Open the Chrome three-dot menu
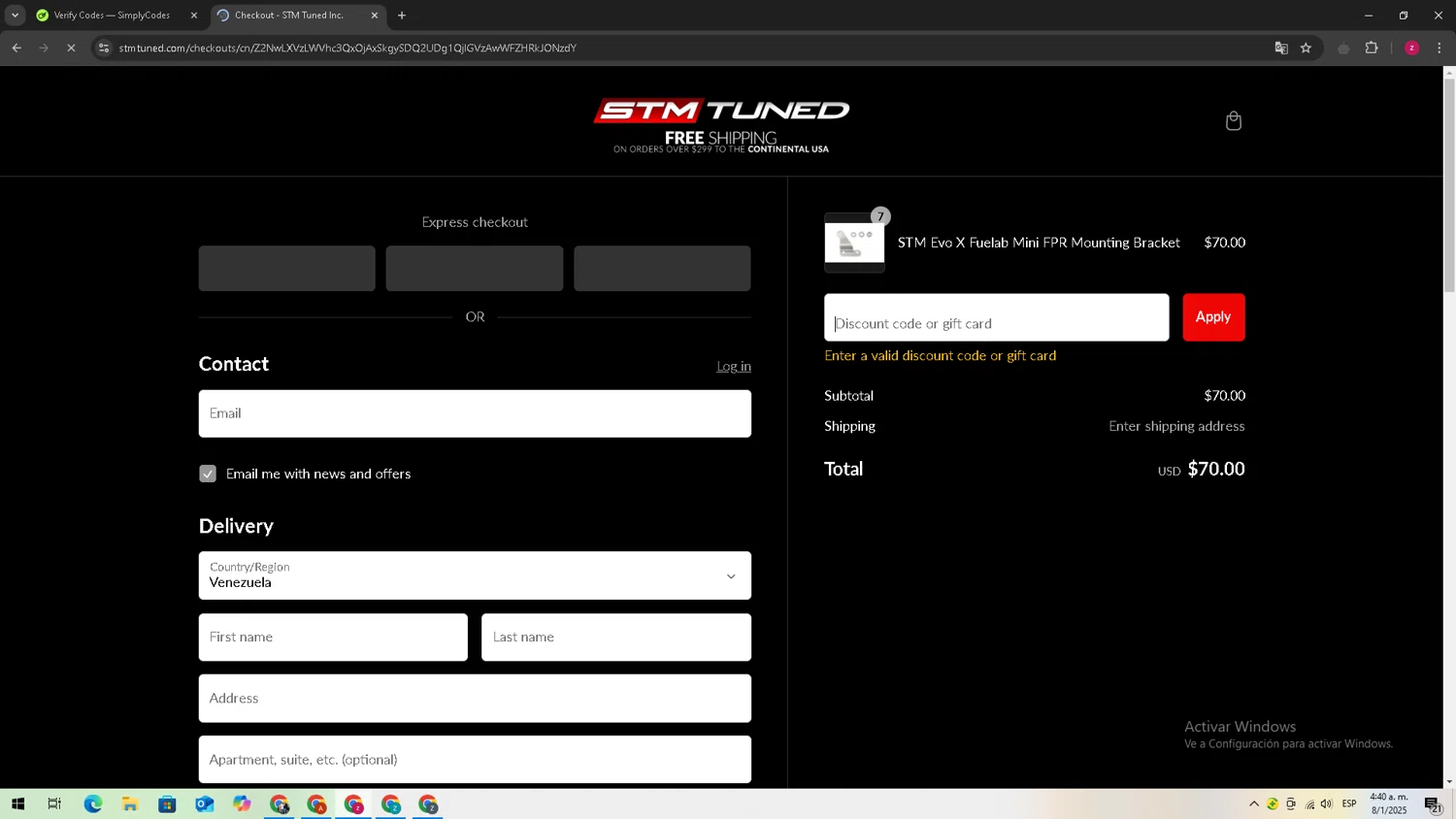Screen dimensions: 1456x819 (x=1439, y=48)
